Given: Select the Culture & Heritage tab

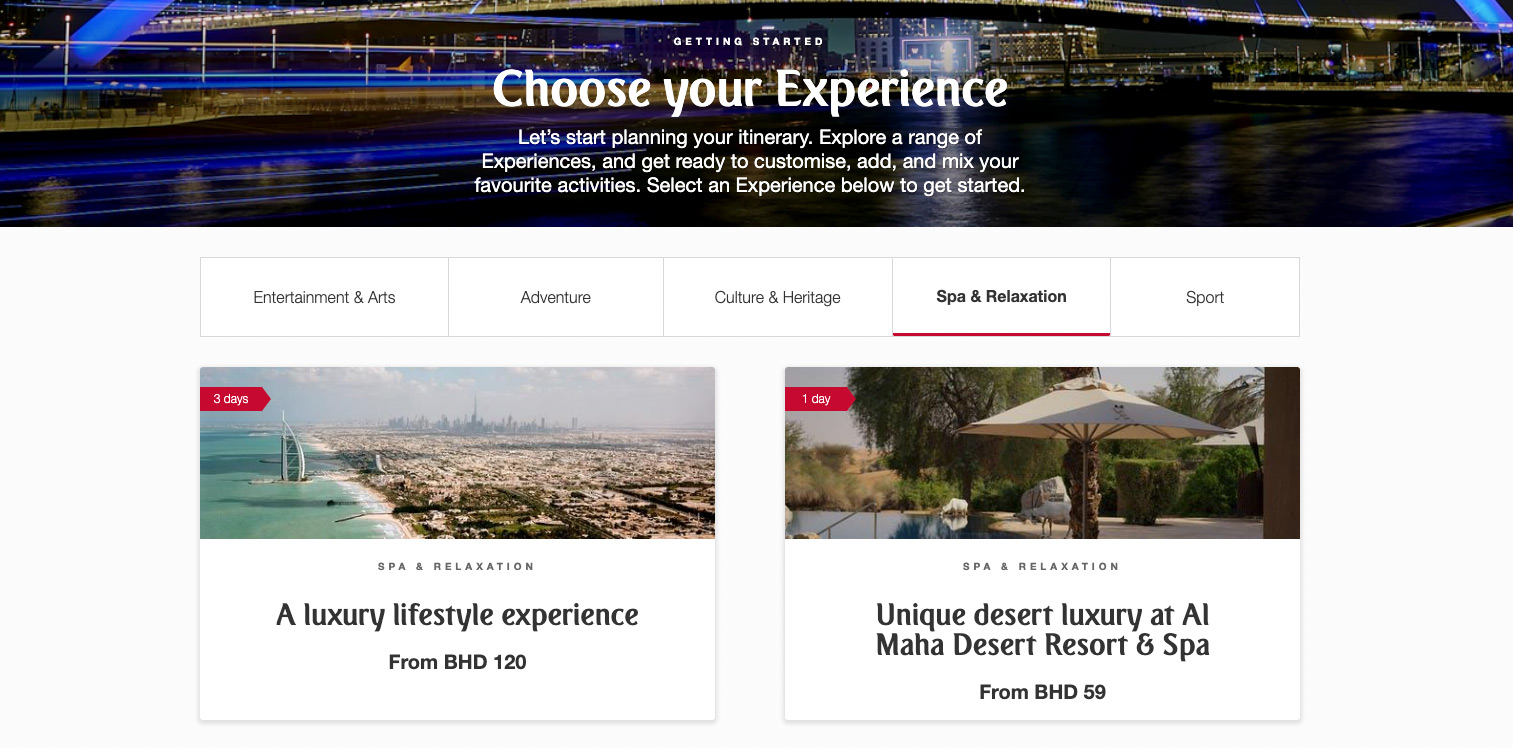Looking at the screenshot, I should point(778,297).
